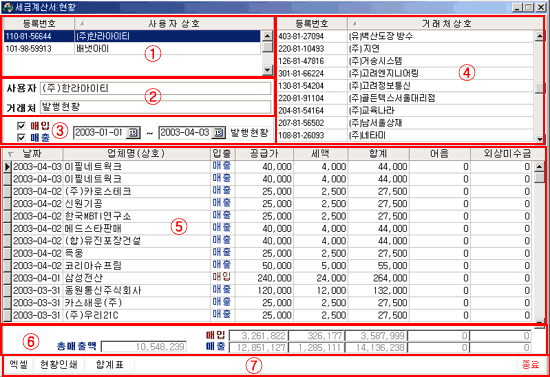Click up arrow of client list scrollbar
This screenshot has height=377, width=550.
[x=539, y=36]
